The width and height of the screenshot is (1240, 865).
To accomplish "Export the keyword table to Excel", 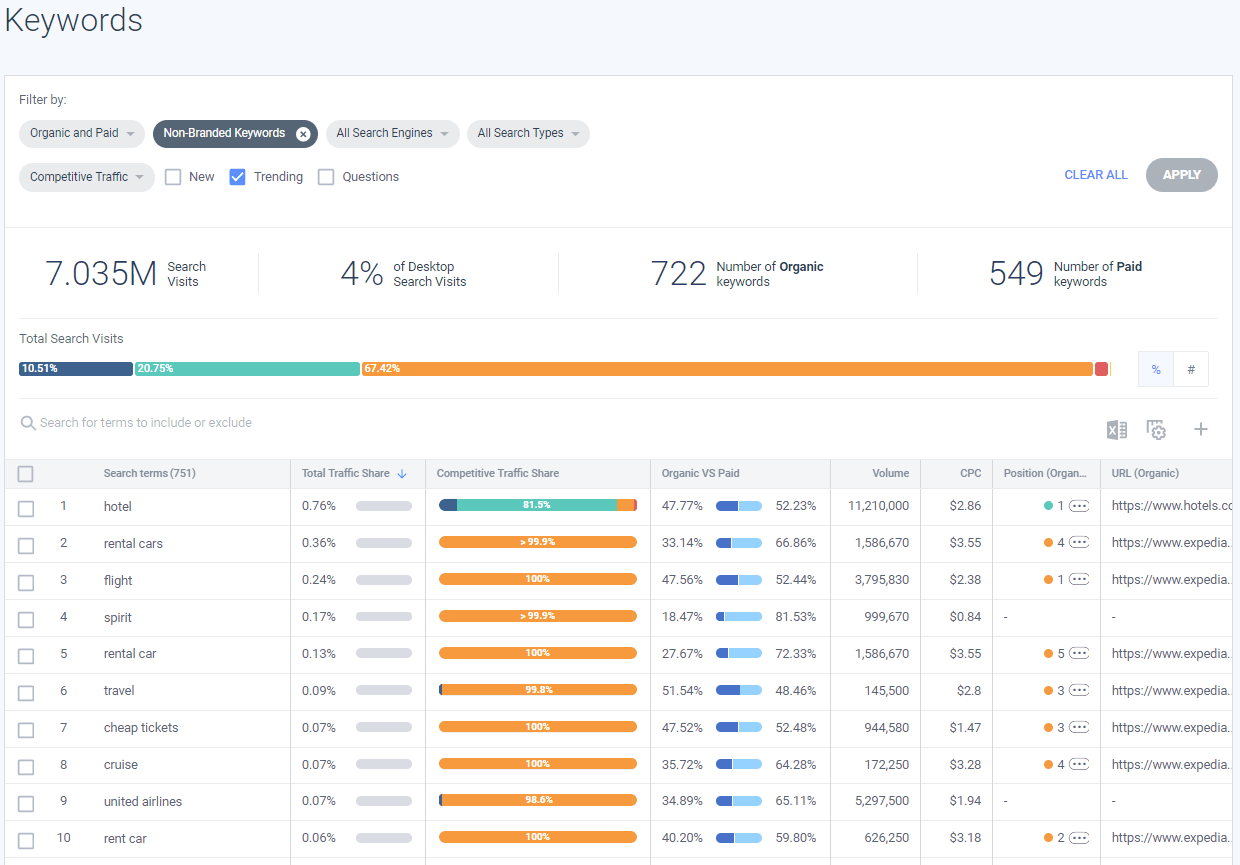I will coord(1116,430).
